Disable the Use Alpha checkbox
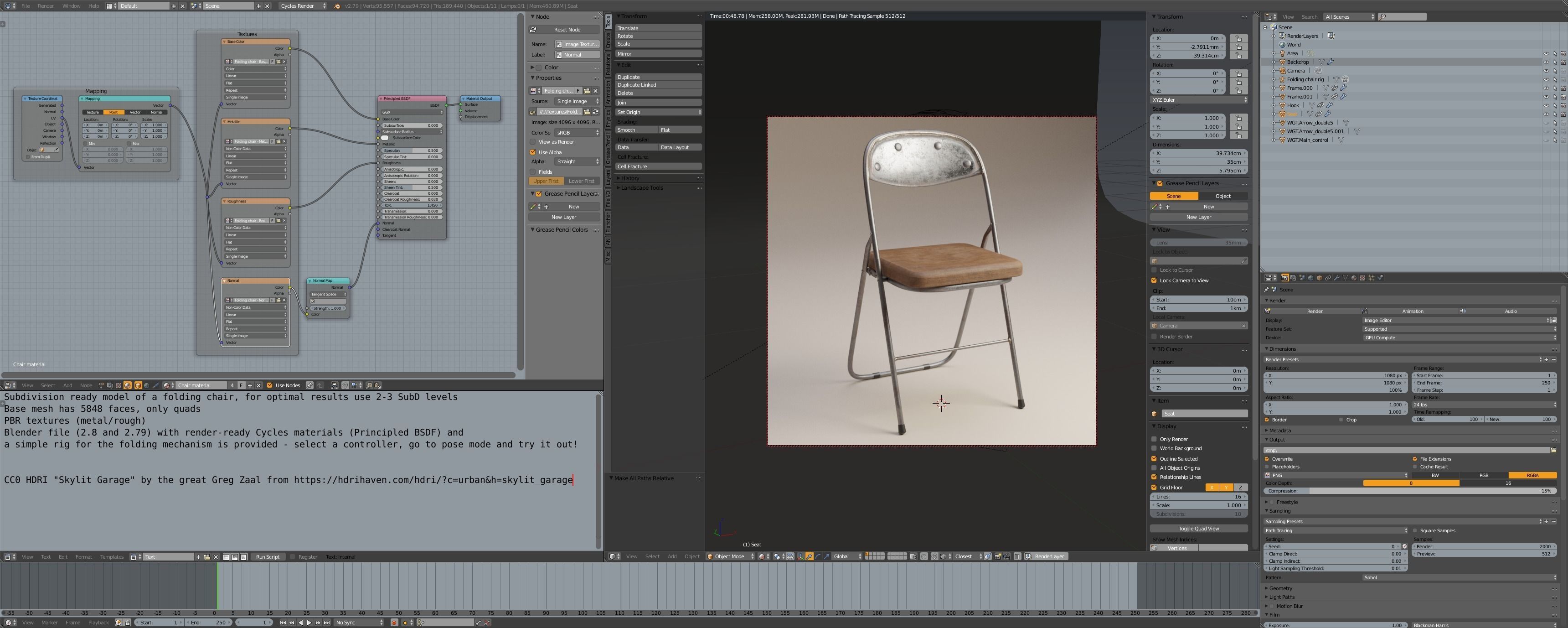The height and width of the screenshot is (628, 1568). click(x=533, y=152)
